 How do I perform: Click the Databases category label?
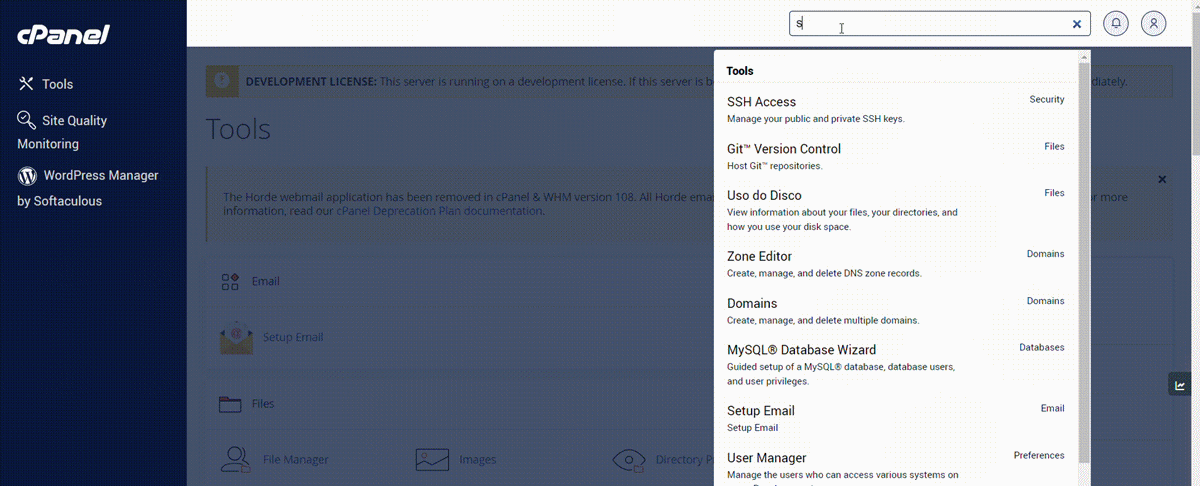[x=1042, y=347]
